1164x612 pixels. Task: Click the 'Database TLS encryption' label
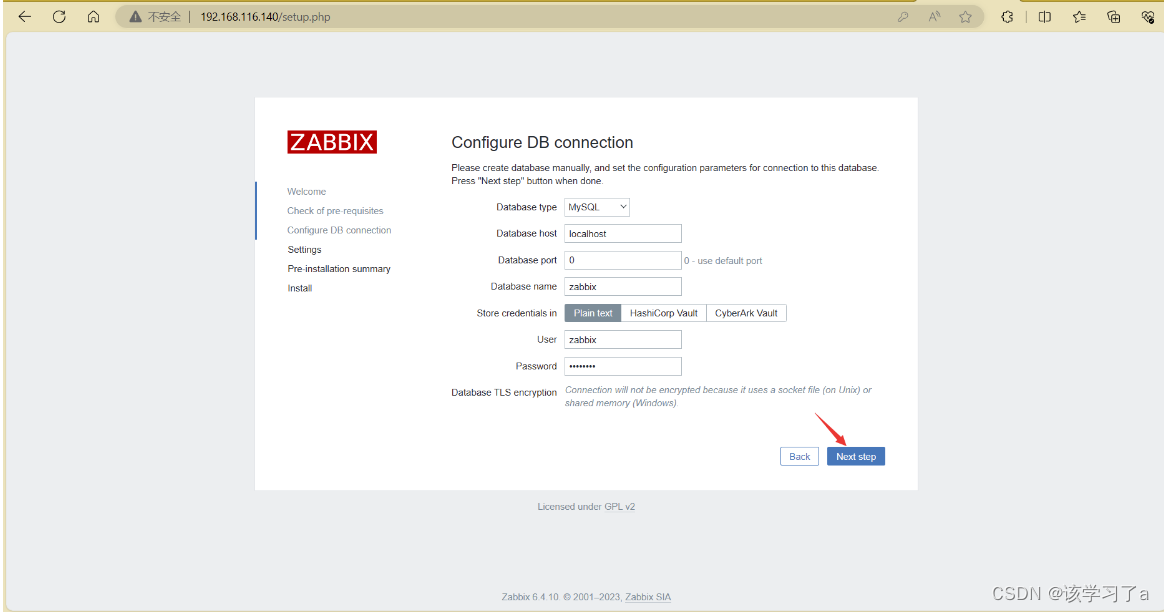[x=504, y=393]
